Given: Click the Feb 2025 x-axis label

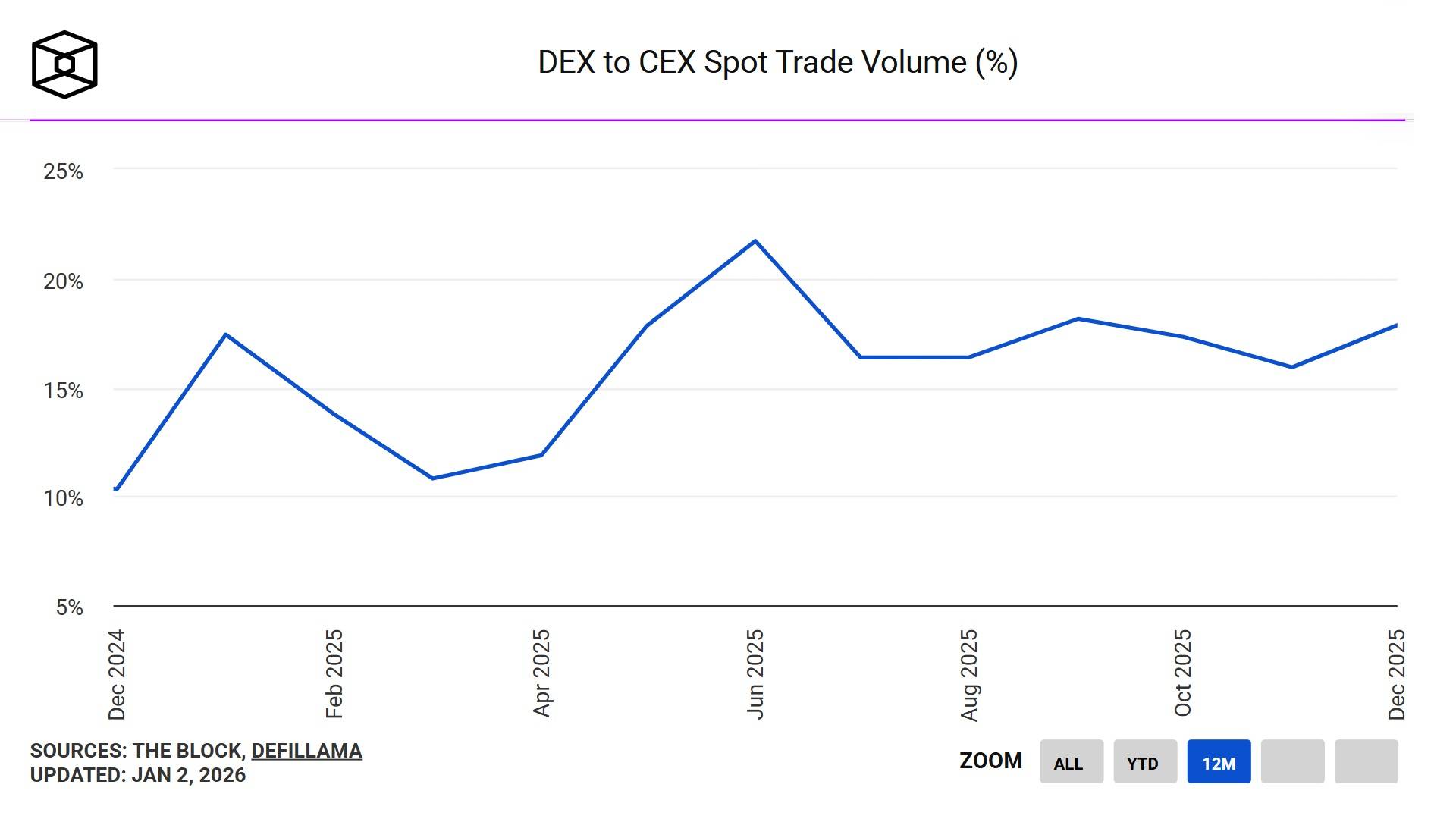Looking at the screenshot, I should pyautogui.click(x=334, y=673).
